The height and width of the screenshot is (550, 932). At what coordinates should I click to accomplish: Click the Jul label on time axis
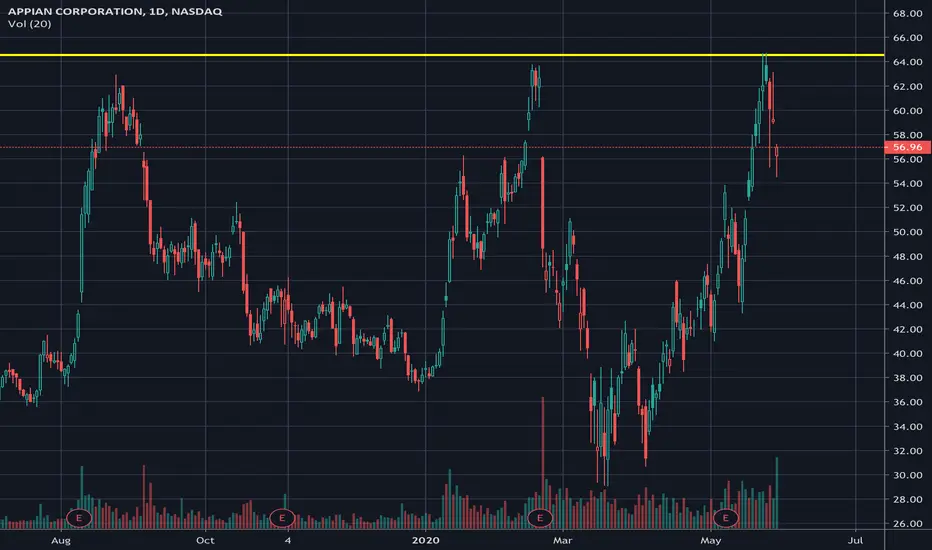(x=855, y=540)
